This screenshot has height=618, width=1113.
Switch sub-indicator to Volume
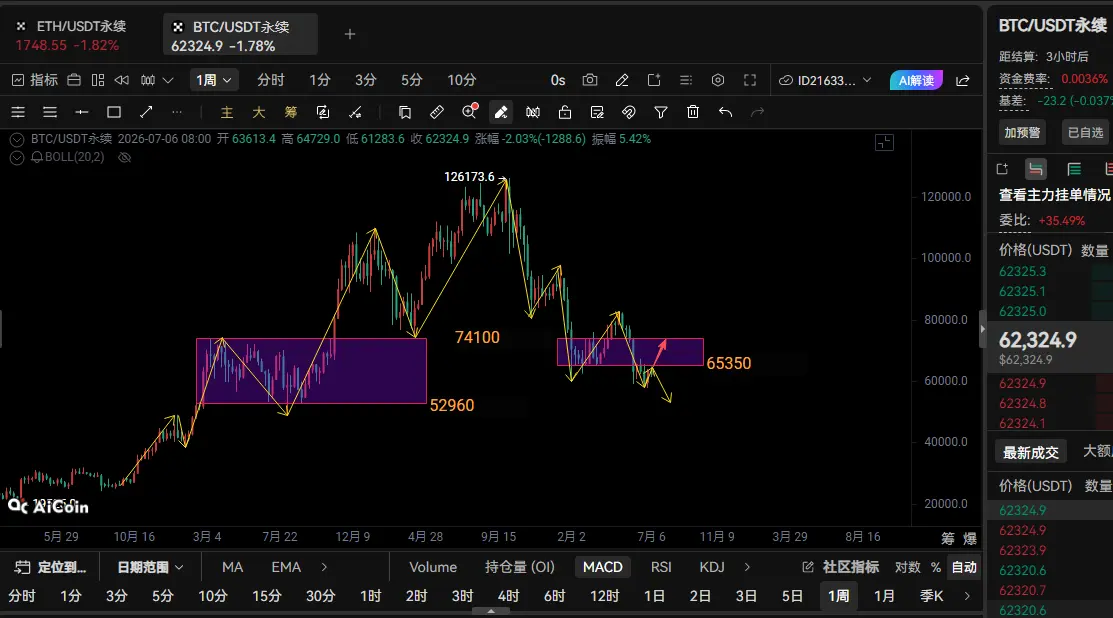[433, 567]
